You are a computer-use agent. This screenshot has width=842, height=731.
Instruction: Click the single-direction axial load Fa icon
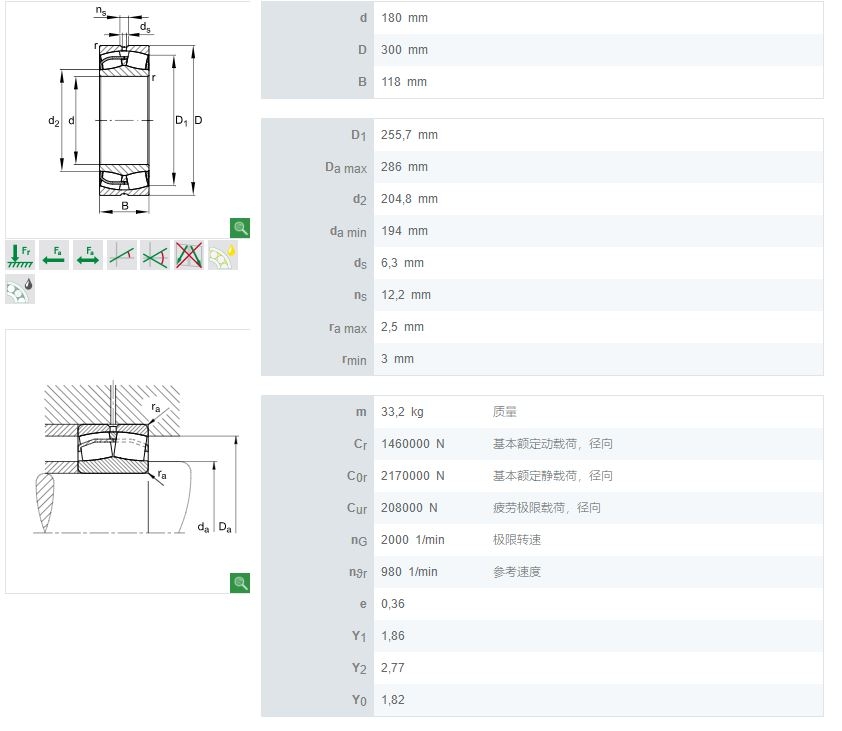tap(54, 255)
